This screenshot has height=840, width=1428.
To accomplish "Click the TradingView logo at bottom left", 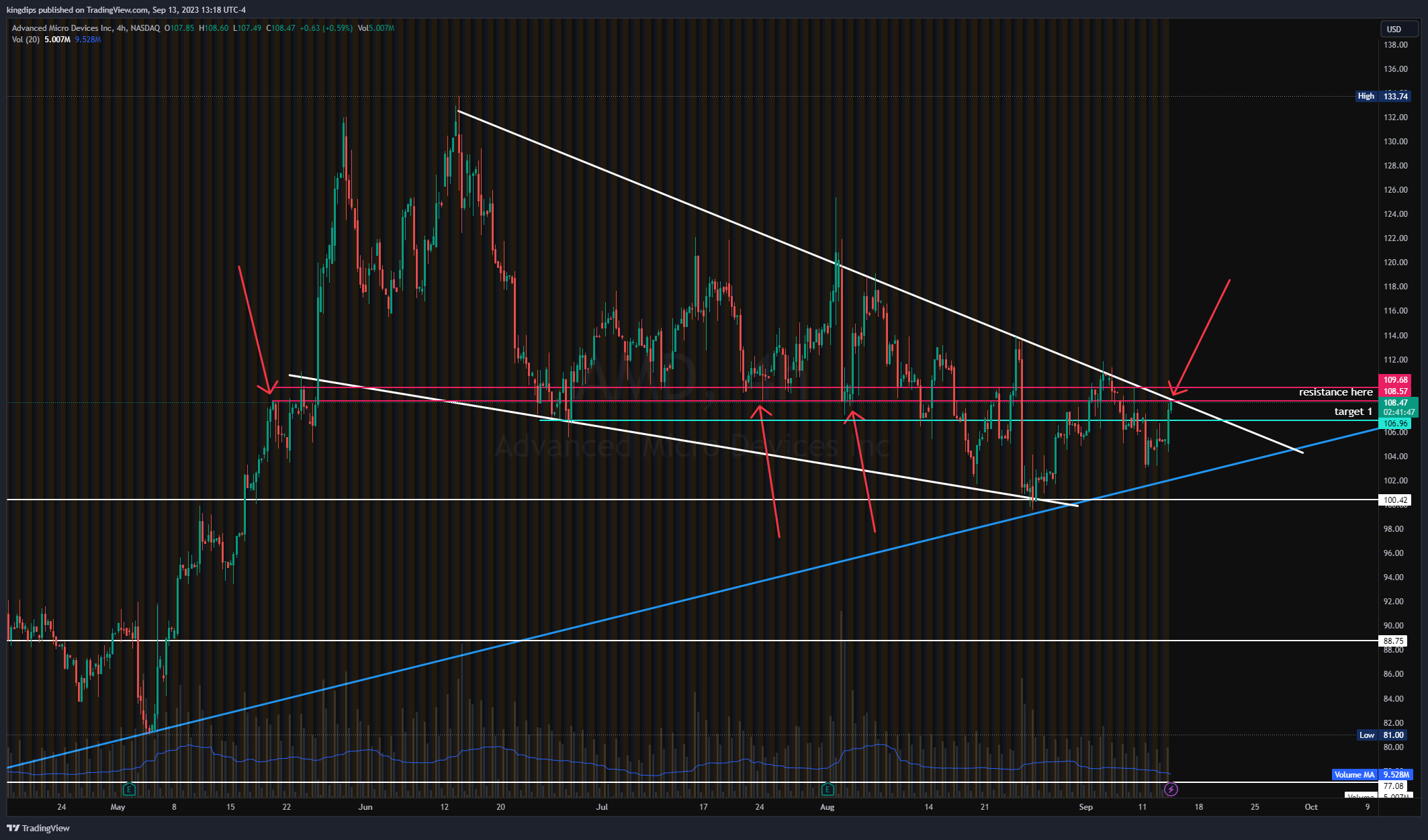I will tap(38, 828).
